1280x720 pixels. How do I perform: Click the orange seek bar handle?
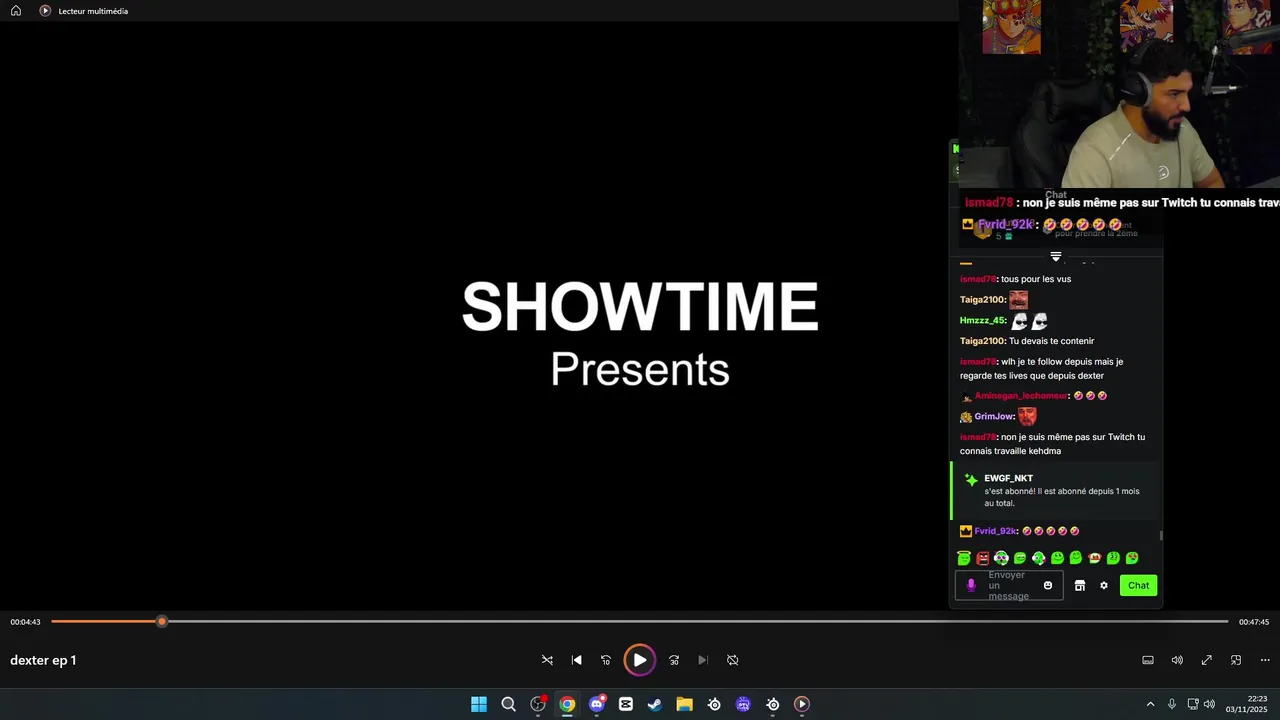click(162, 622)
